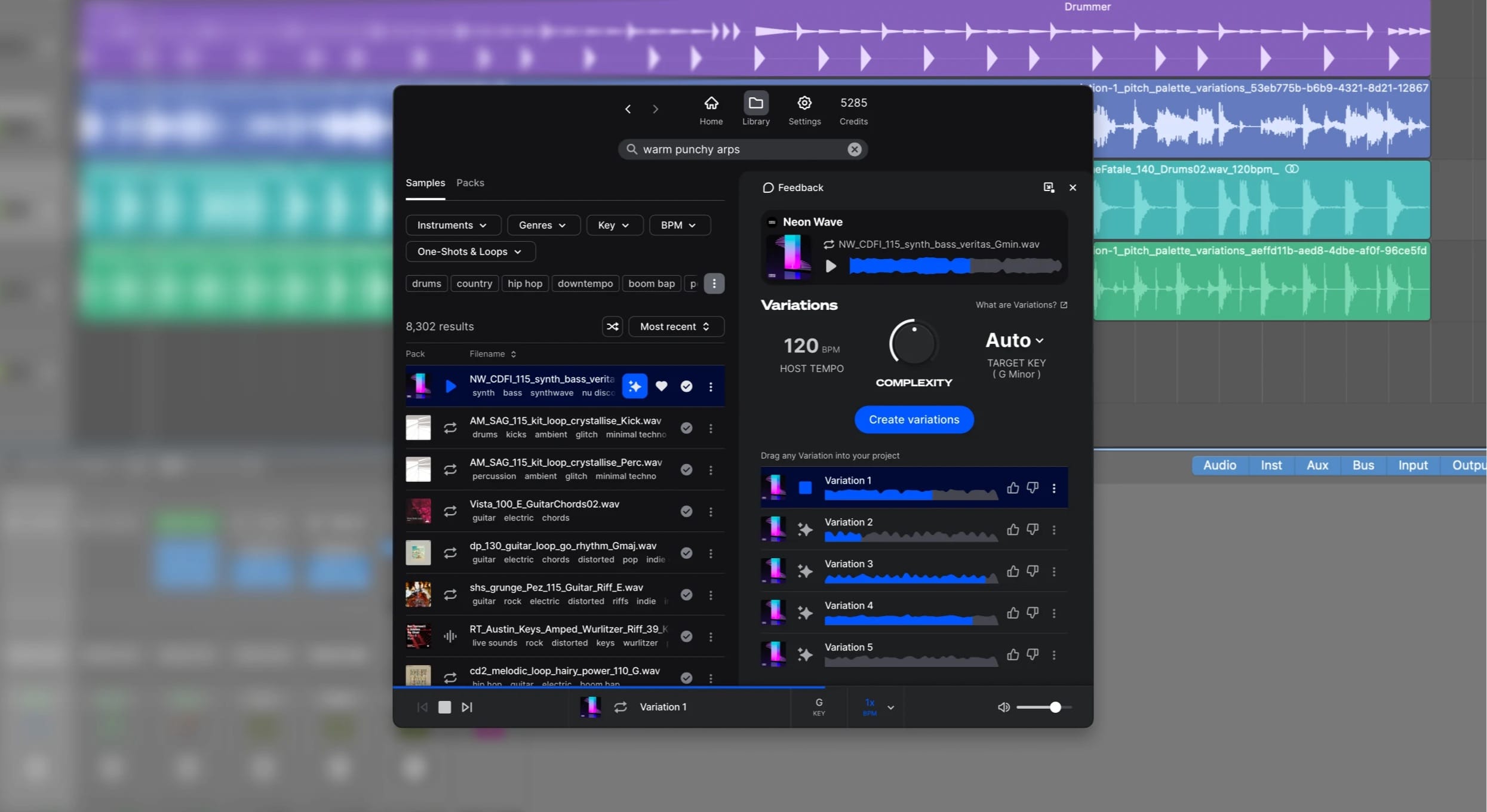Click the checkmark on Vista_100_E_GuitarChords02 row
Viewport: 1487px width, 812px height.
[686, 512]
